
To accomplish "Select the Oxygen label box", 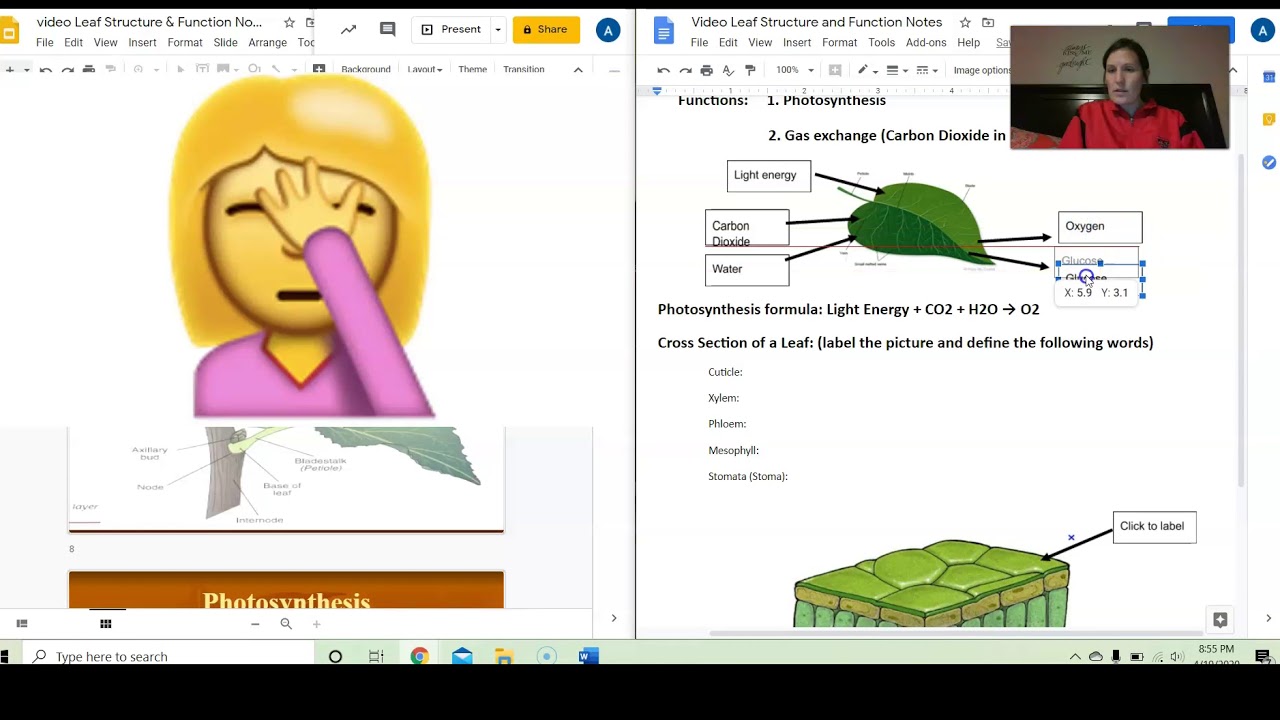I will click(1100, 227).
